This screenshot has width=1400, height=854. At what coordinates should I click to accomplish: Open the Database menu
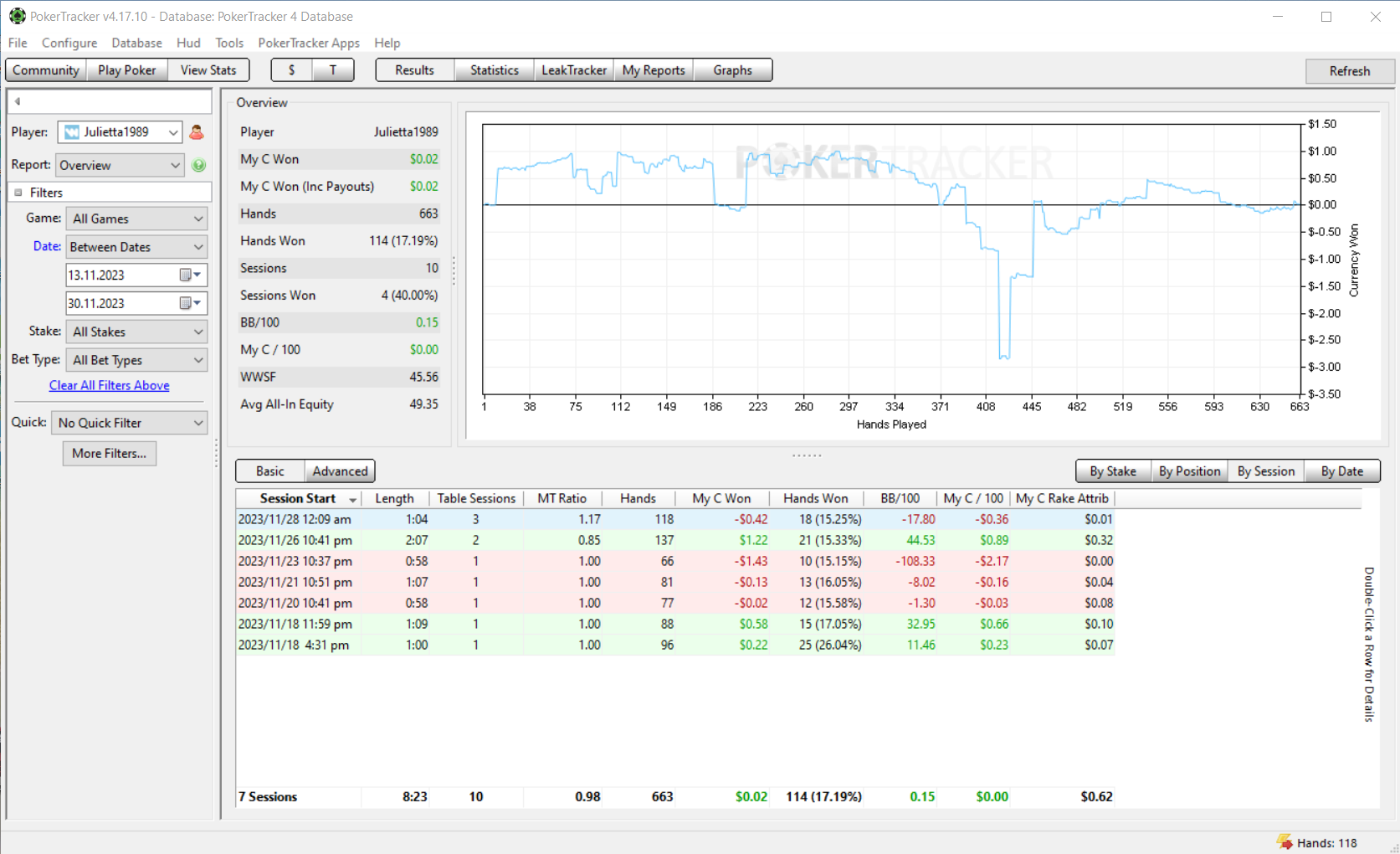pyautogui.click(x=136, y=43)
